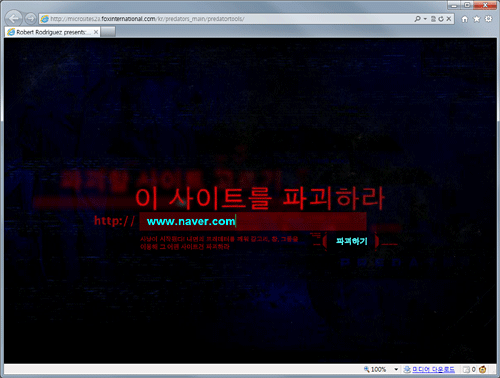Open the 미디어 다운로드 link
This screenshot has height=378, width=500.
[x=433, y=369]
